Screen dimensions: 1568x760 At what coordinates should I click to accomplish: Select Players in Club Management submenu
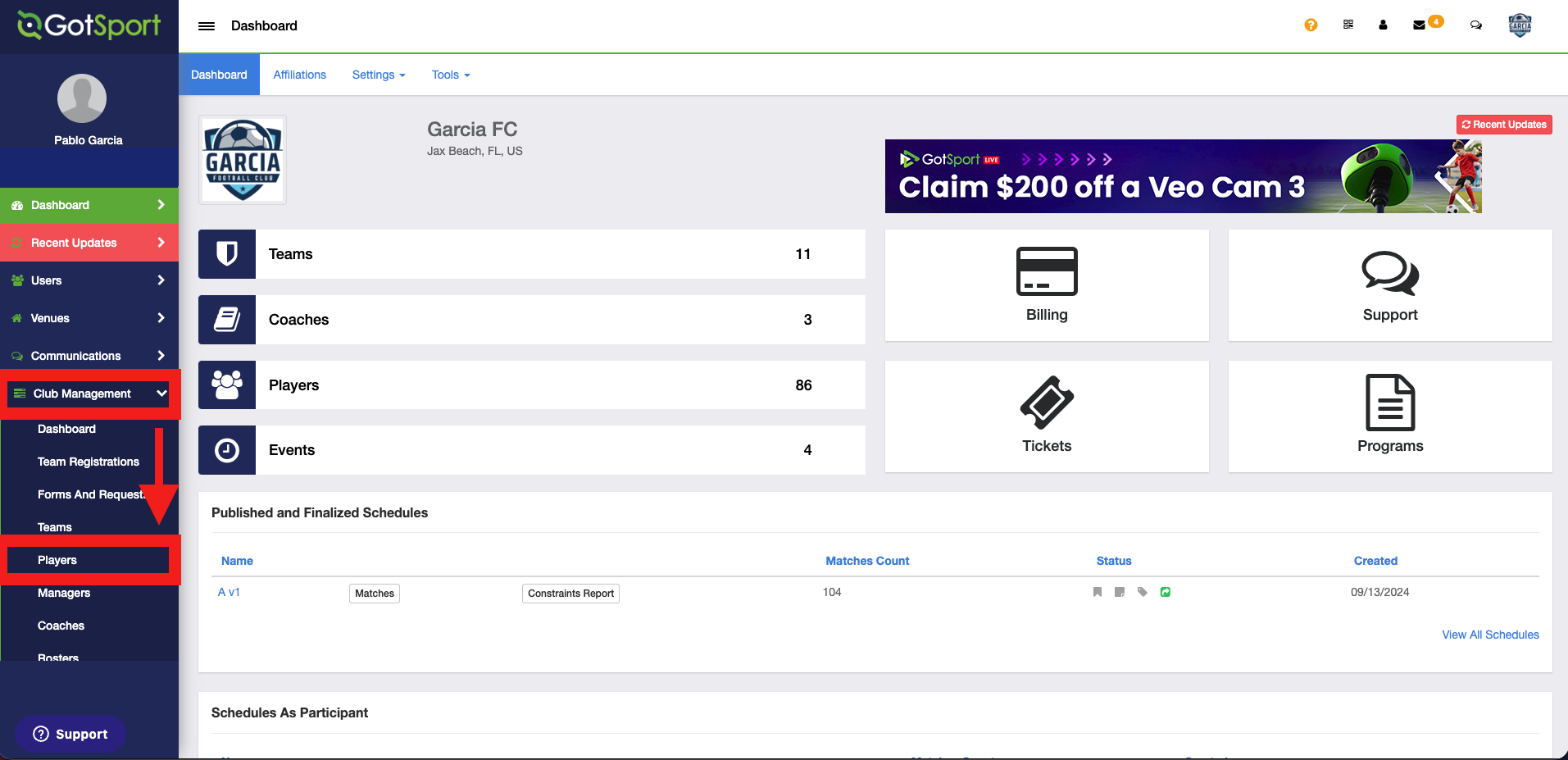coord(57,560)
